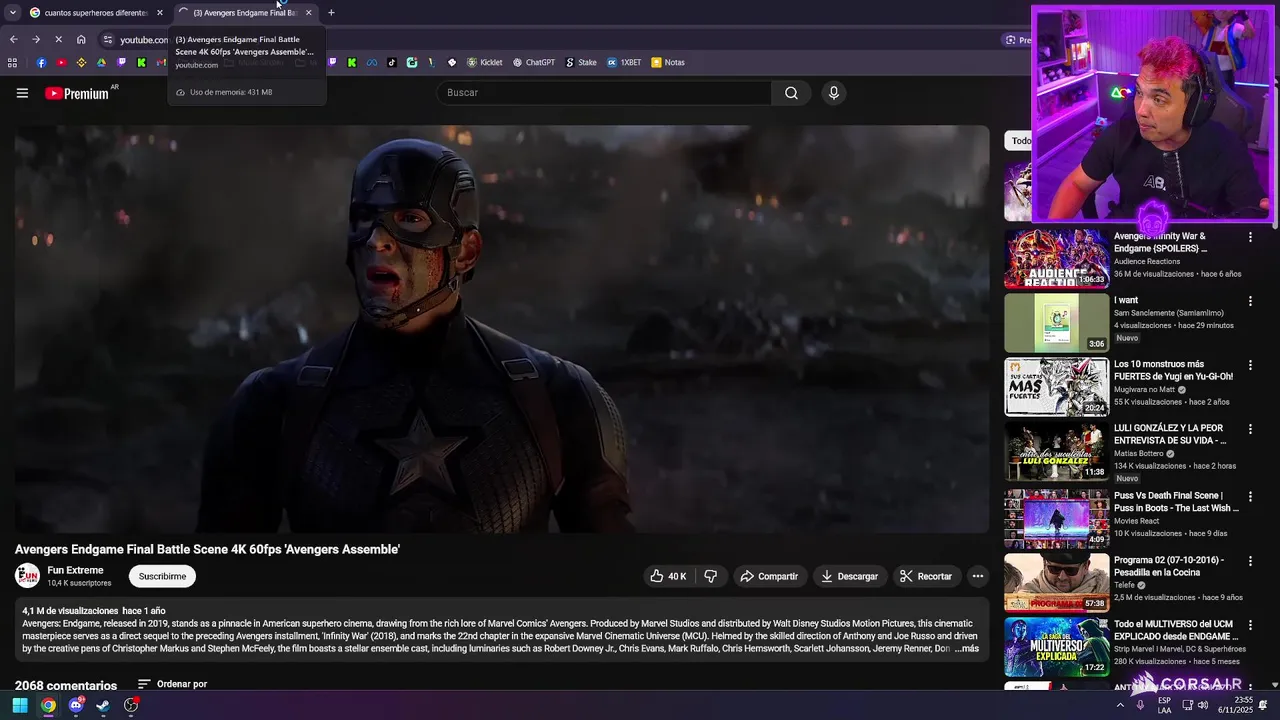Open Avengers Infinity War reactions thumbnail
The width and height of the screenshot is (1280, 720).
tap(1056, 258)
